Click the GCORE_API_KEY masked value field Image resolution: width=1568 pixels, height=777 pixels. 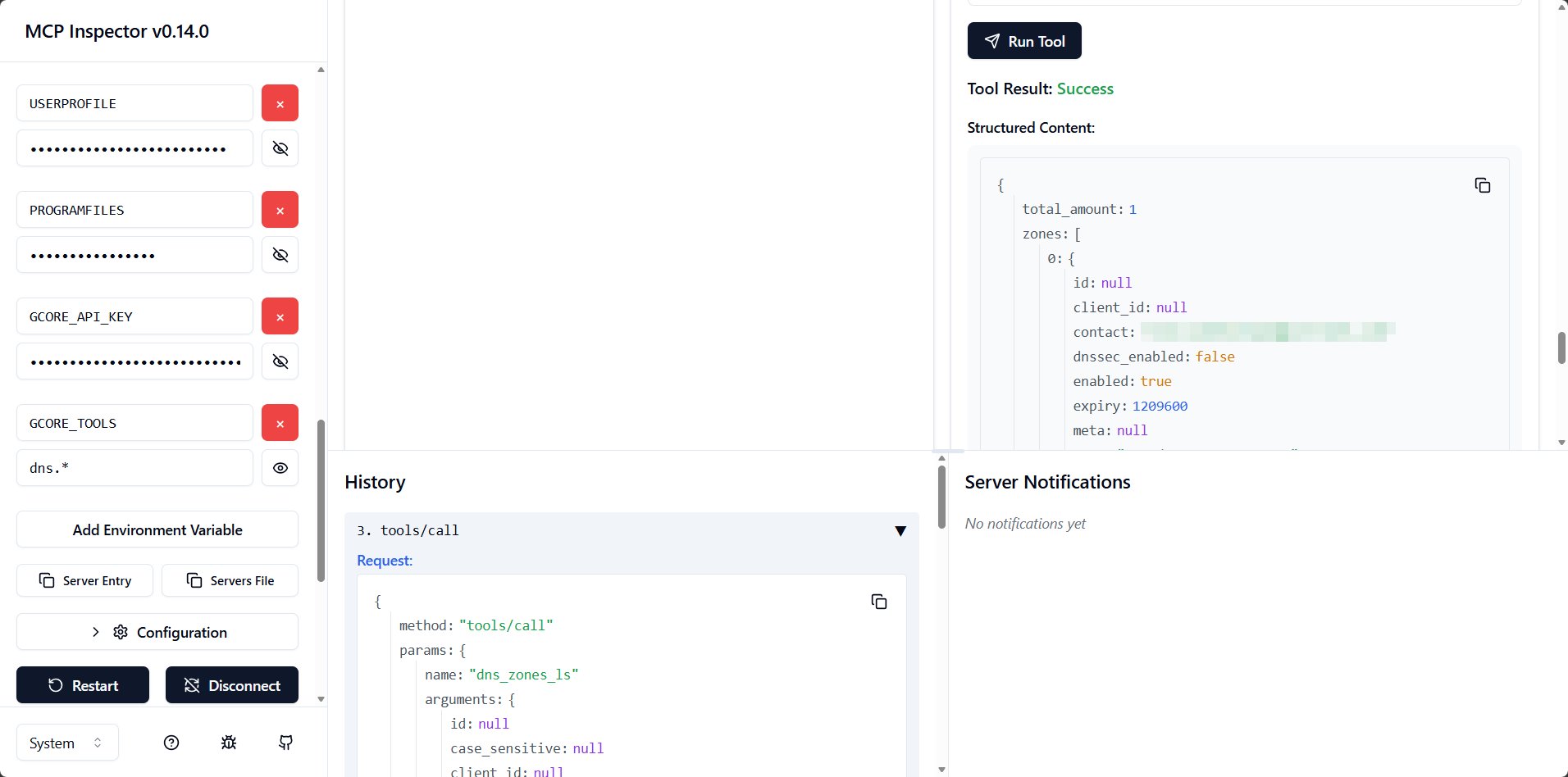134,361
